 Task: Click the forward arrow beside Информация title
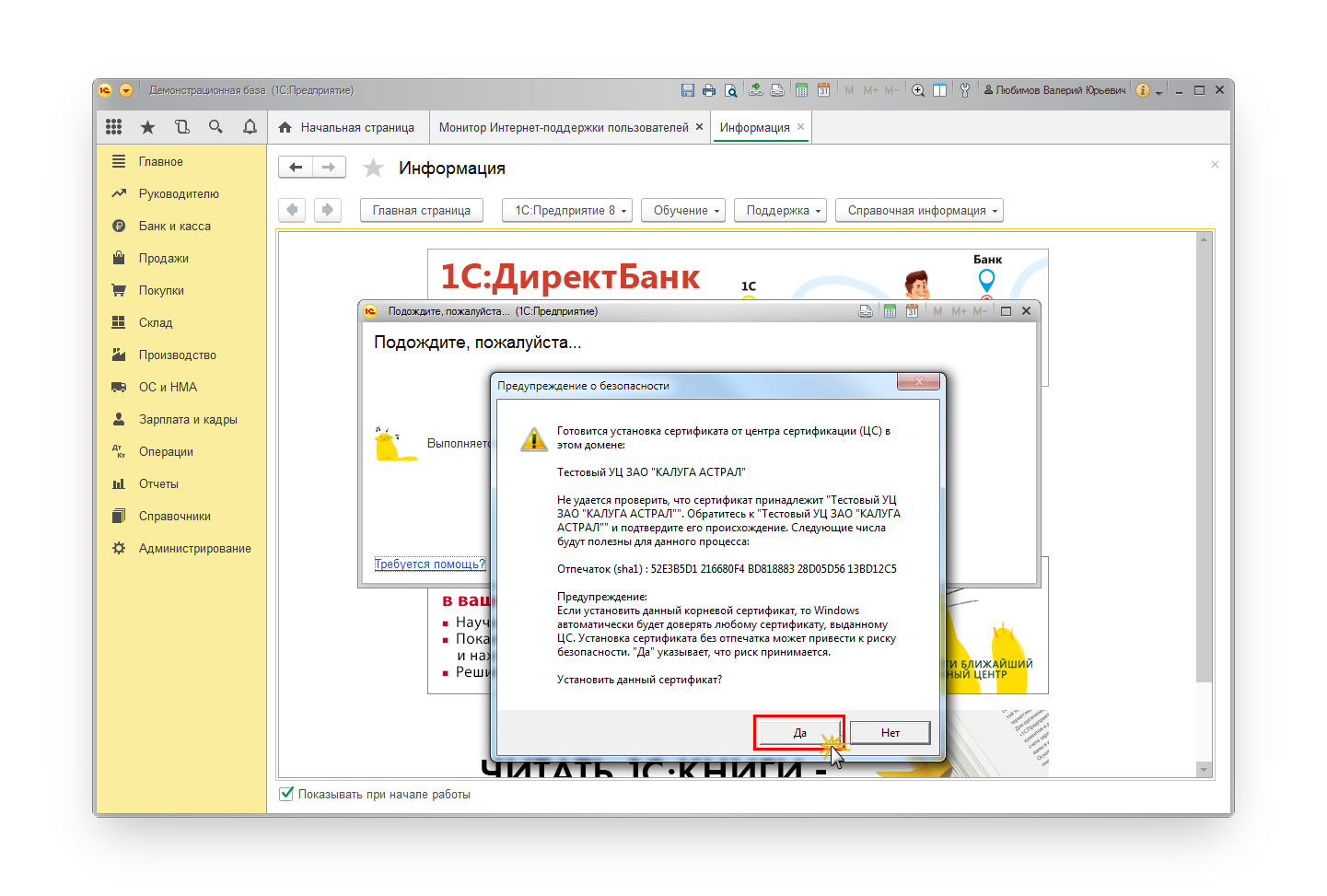[x=329, y=167]
